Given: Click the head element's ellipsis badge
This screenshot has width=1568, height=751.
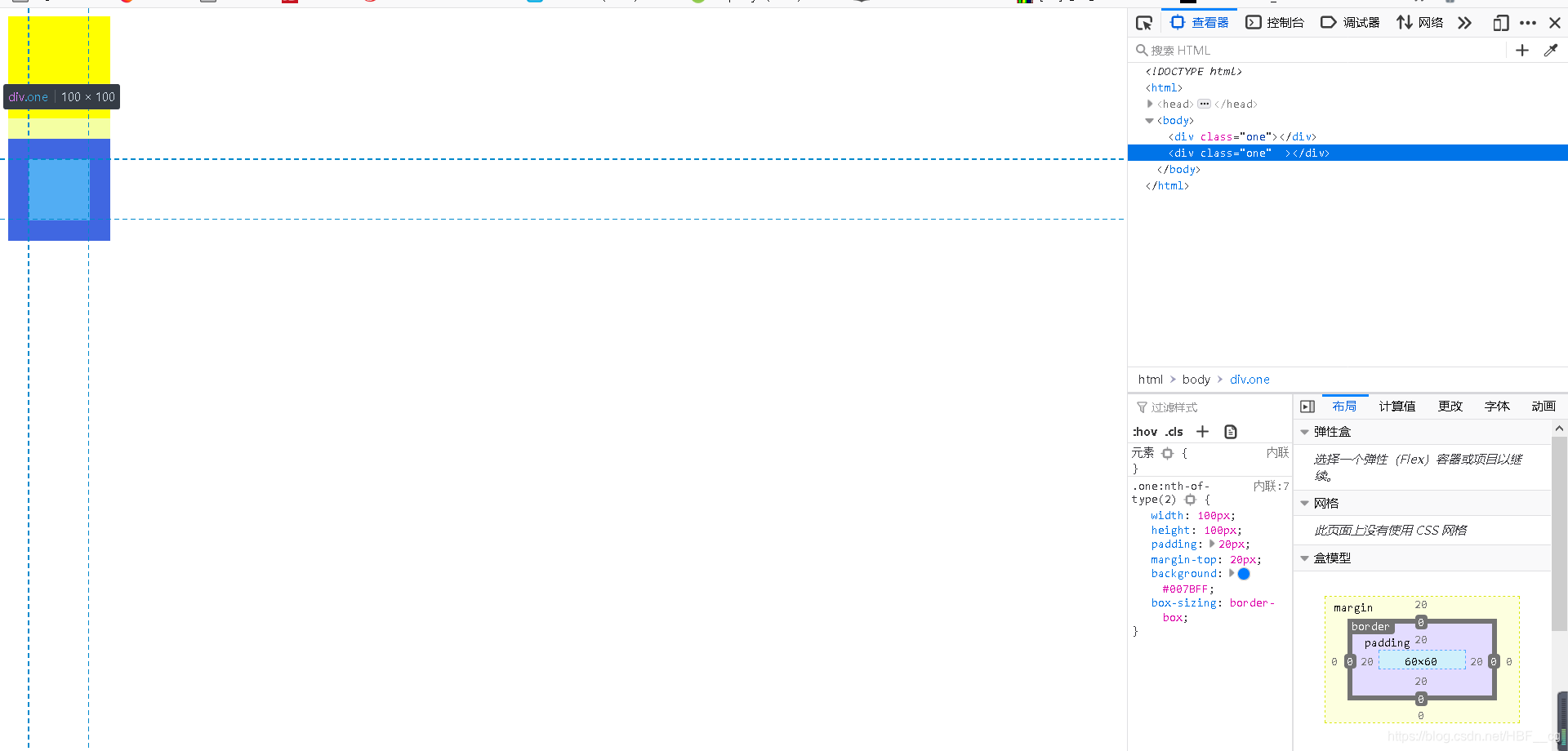Looking at the screenshot, I should click(1205, 104).
